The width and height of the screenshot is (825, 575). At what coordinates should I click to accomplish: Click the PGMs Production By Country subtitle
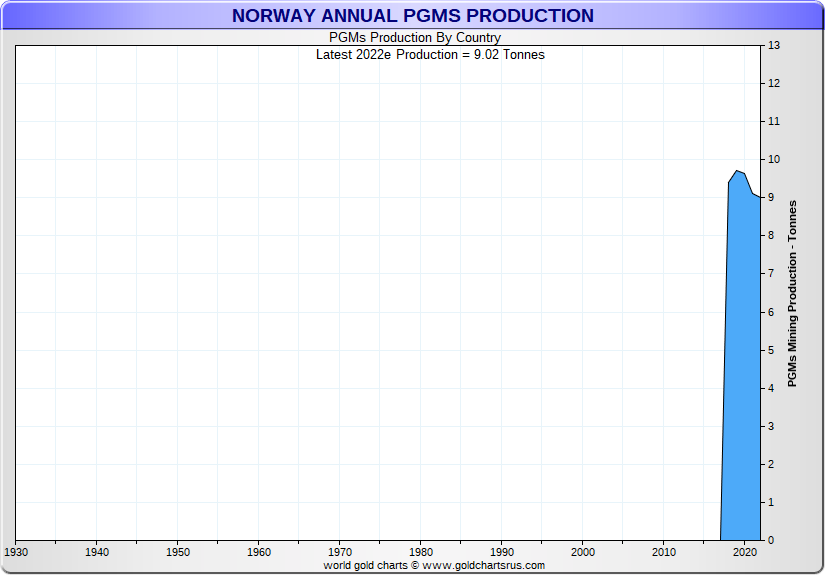(x=415, y=38)
